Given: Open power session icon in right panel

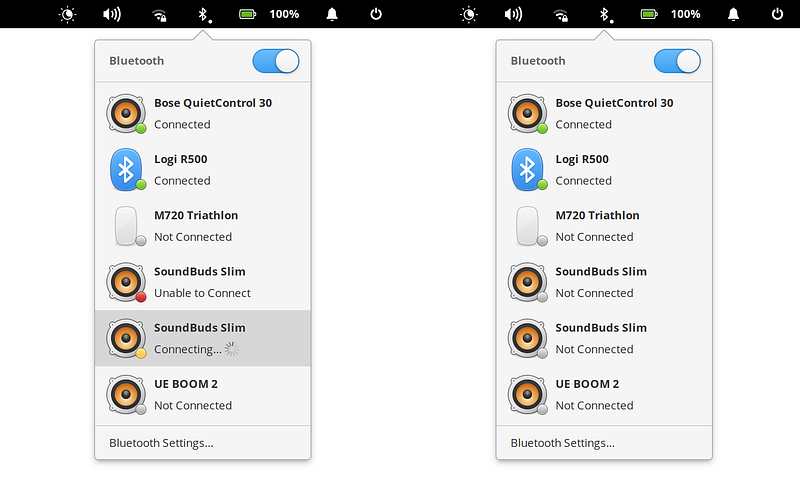Looking at the screenshot, I should pos(778,14).
